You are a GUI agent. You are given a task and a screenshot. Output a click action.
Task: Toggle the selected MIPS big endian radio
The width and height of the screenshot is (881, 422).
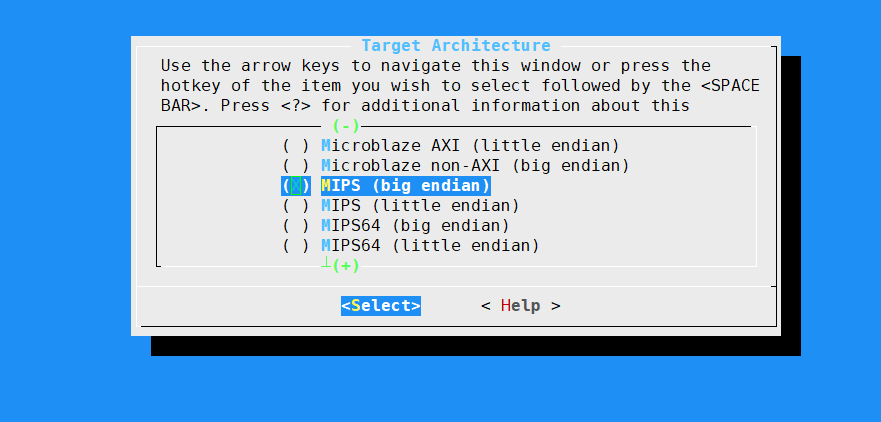pyautogui.click(x=296, y=186)
